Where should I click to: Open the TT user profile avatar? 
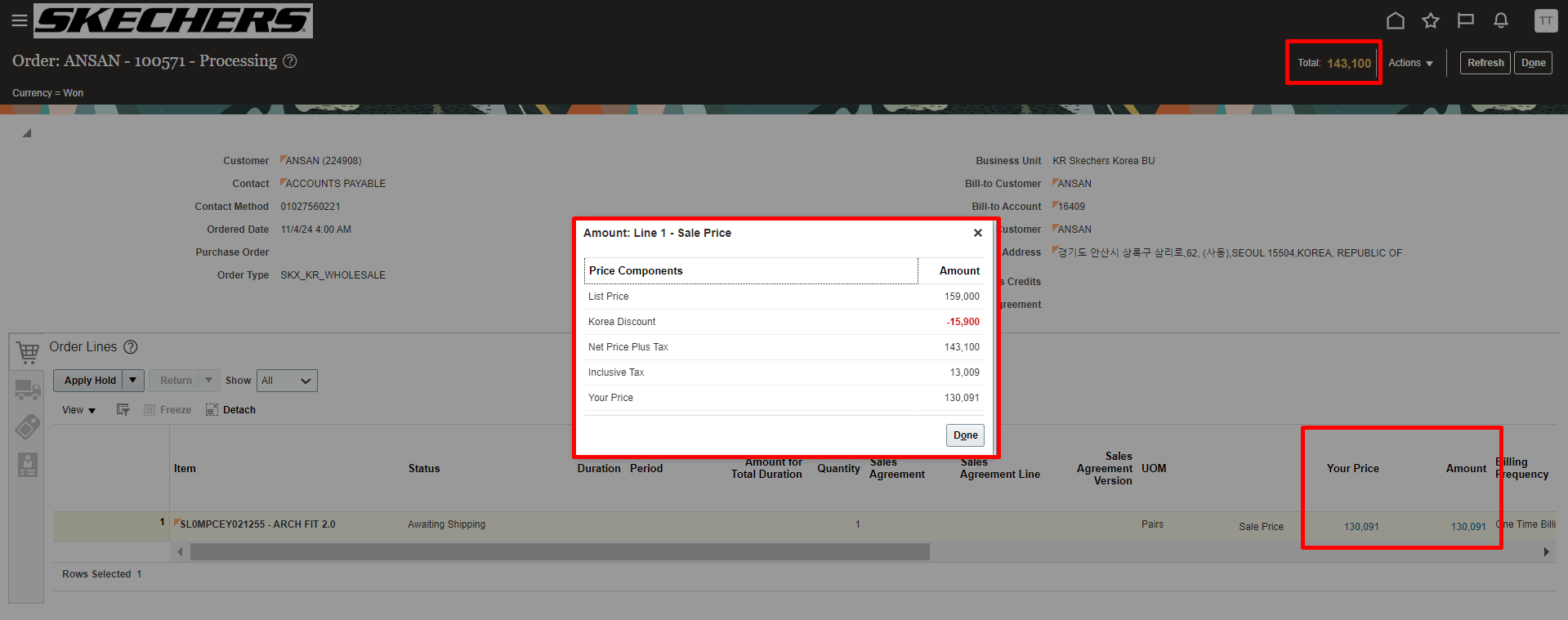click(1546, 20)
